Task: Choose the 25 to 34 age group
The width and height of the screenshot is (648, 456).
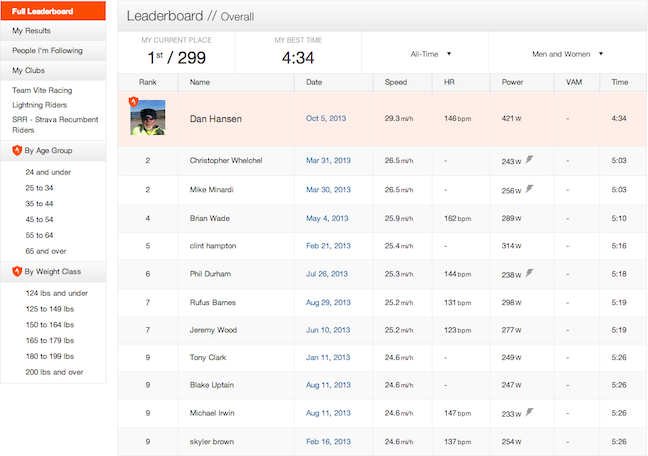Action: [x=39, y=188]
